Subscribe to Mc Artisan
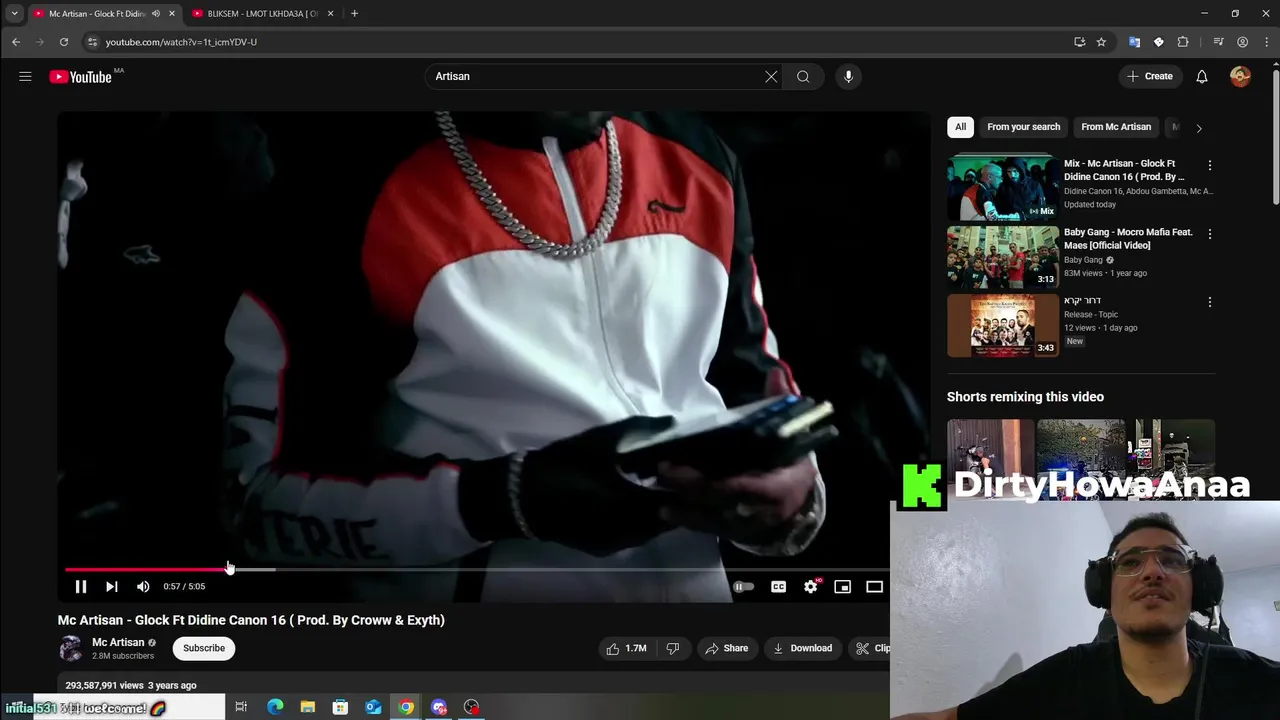 coord(204,648)
